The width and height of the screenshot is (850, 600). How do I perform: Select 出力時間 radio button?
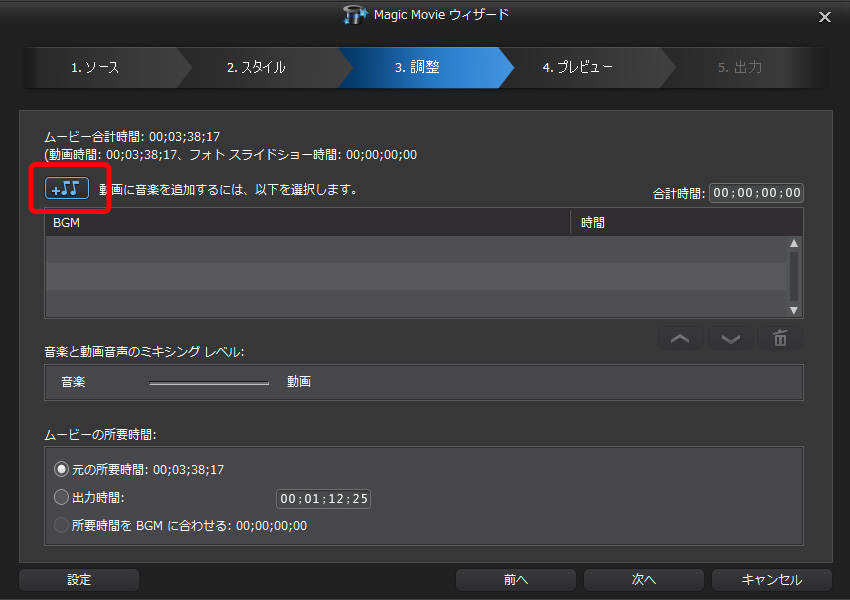tap(62, 497)
